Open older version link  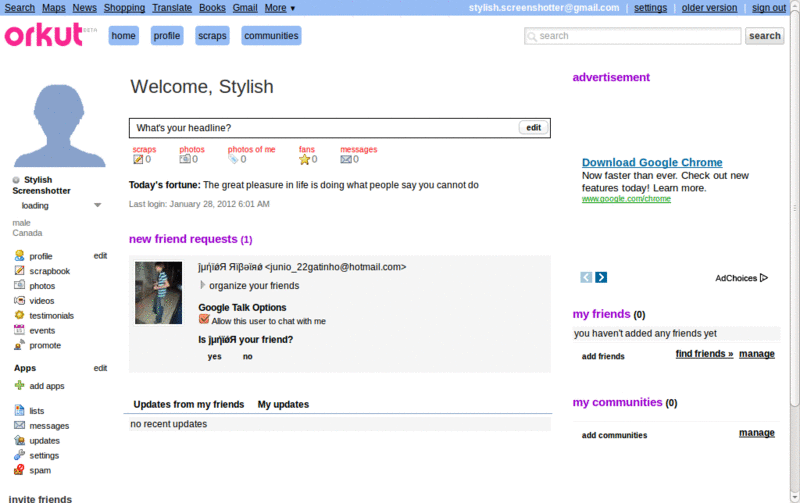click(x=709, y=8)
